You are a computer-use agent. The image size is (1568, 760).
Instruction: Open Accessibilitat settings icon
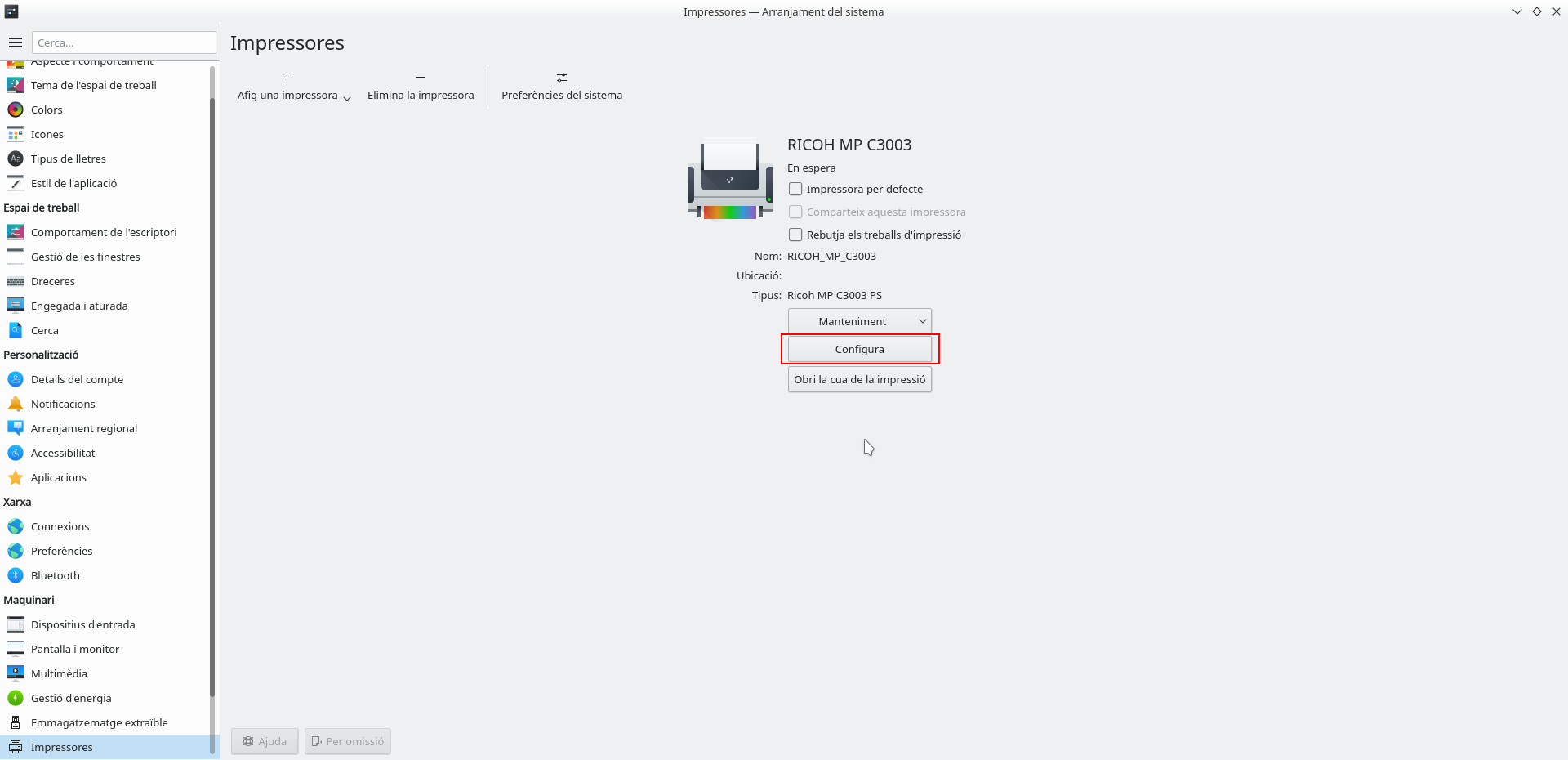pyautogui.click(x=16, y=453)
